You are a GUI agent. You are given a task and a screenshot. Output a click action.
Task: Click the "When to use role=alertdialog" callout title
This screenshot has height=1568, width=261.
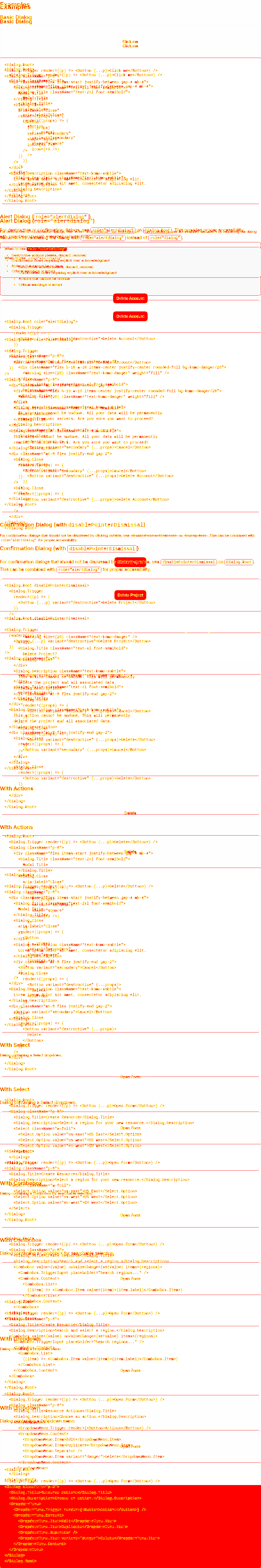coord(35,249)
